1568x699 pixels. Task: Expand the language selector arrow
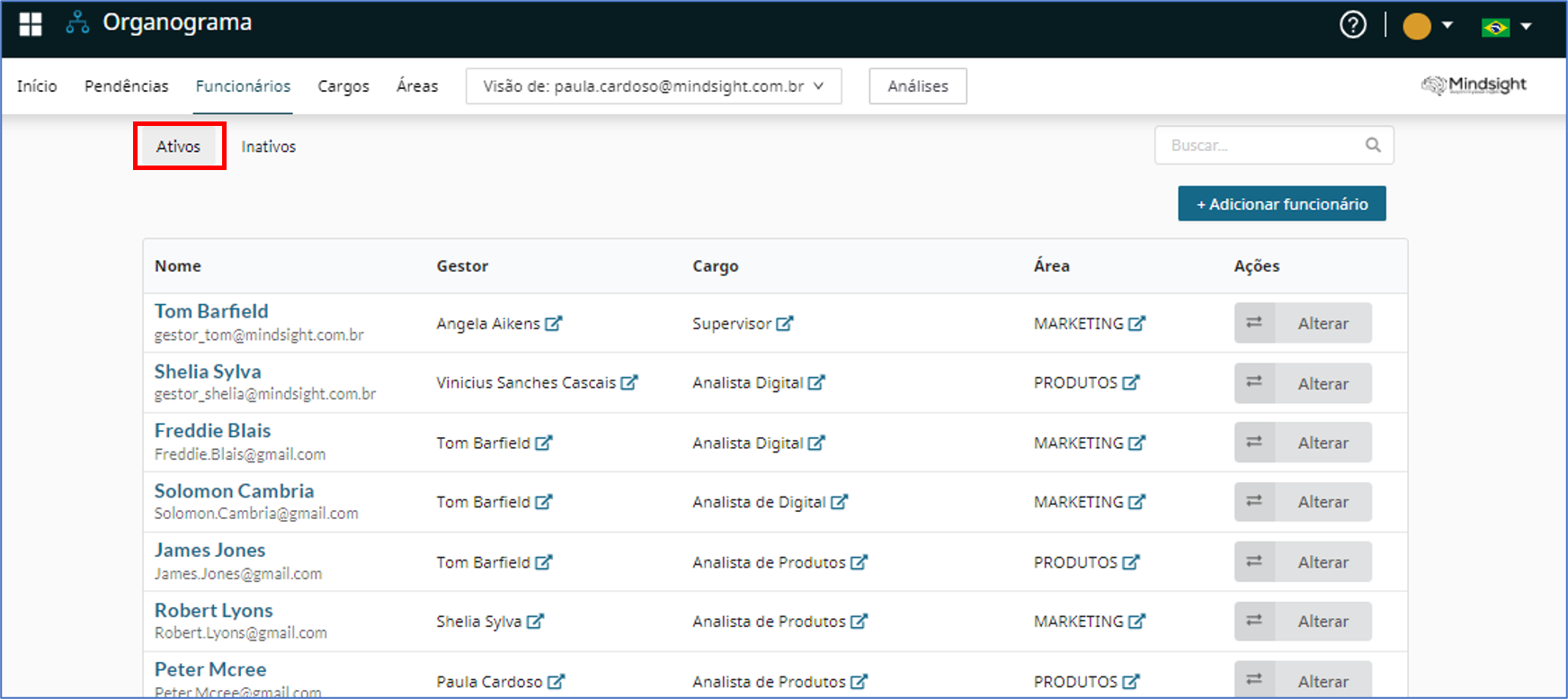[x=1526, y=26]
